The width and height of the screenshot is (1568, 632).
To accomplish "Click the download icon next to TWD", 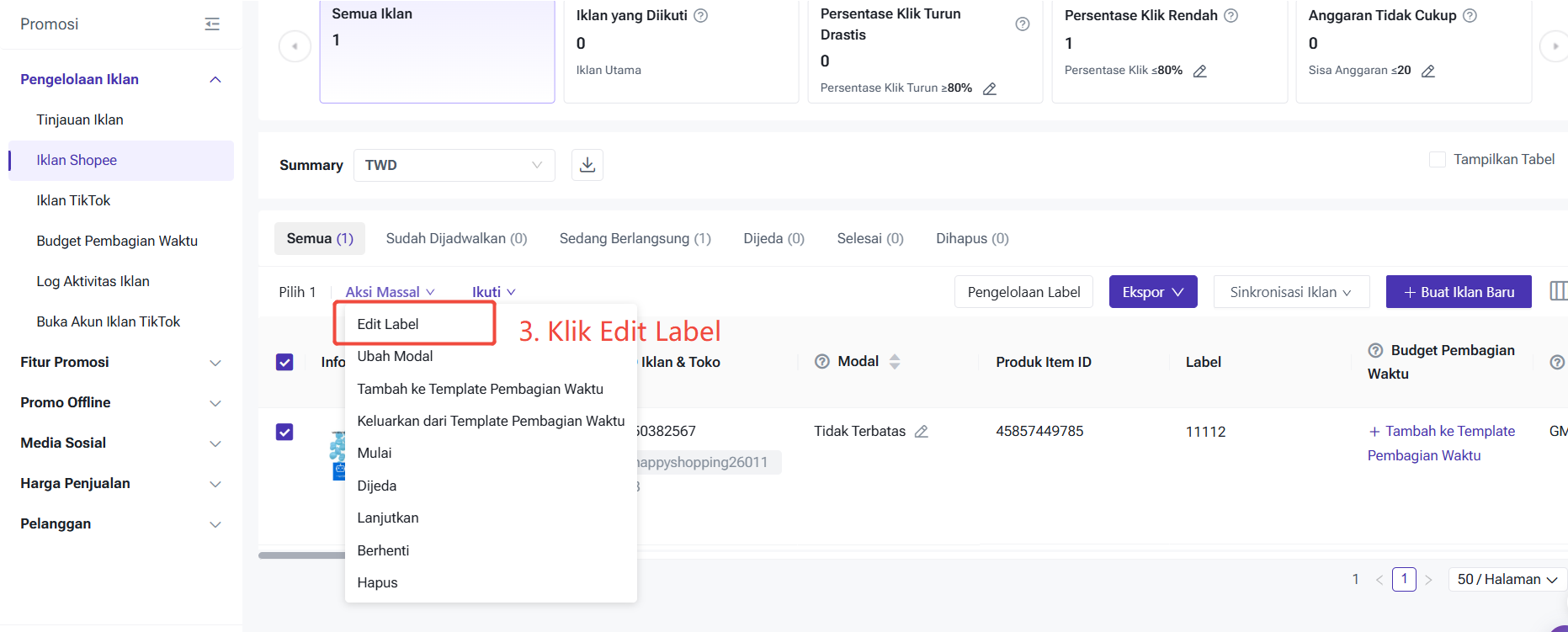I will click(x=587, y=165).
